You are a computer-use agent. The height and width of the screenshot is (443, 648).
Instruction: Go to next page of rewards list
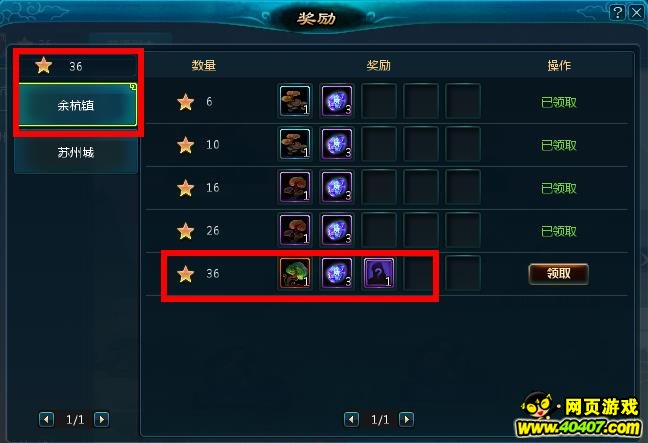407,419
